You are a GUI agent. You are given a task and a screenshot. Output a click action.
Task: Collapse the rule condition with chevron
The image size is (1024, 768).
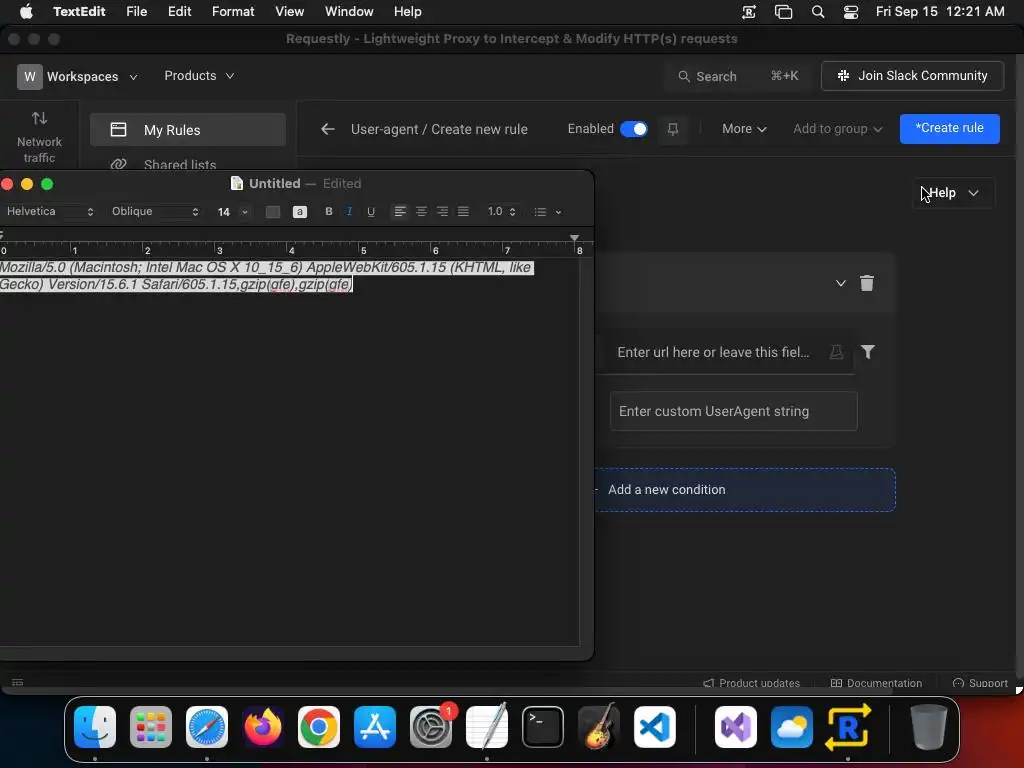point(840,283)
